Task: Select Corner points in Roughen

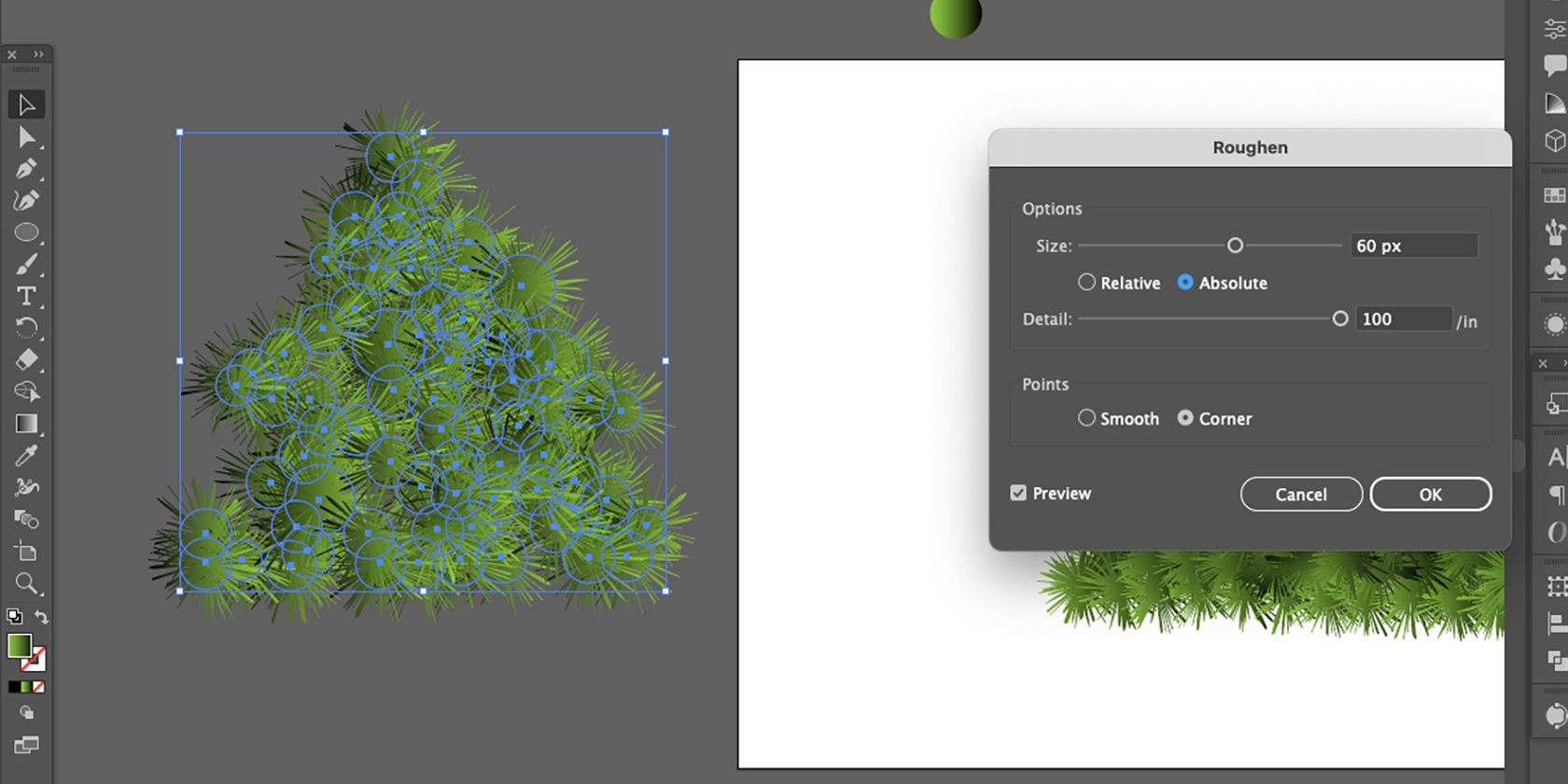Action: tap(1214, 418)
